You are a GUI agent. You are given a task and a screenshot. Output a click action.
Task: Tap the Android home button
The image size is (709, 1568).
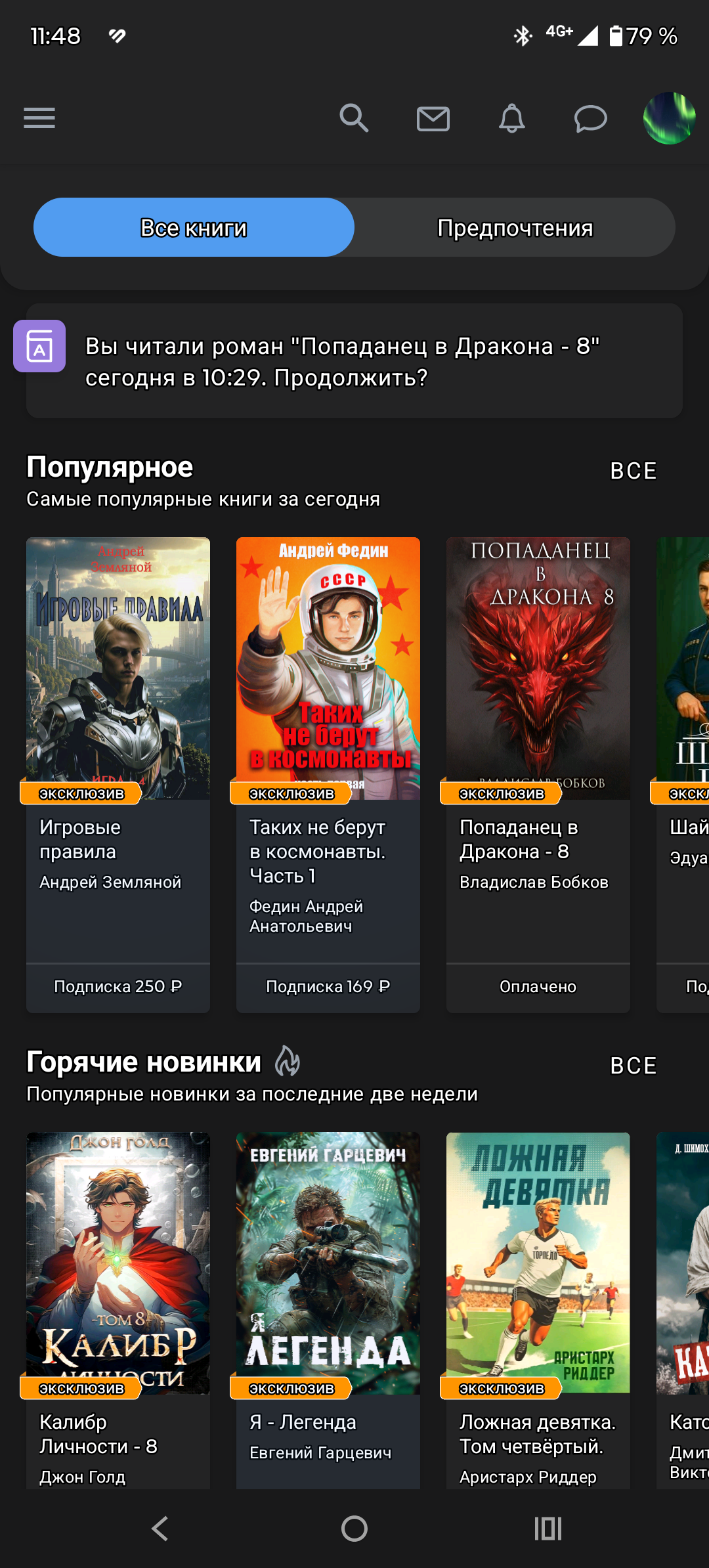[354, 1529]
